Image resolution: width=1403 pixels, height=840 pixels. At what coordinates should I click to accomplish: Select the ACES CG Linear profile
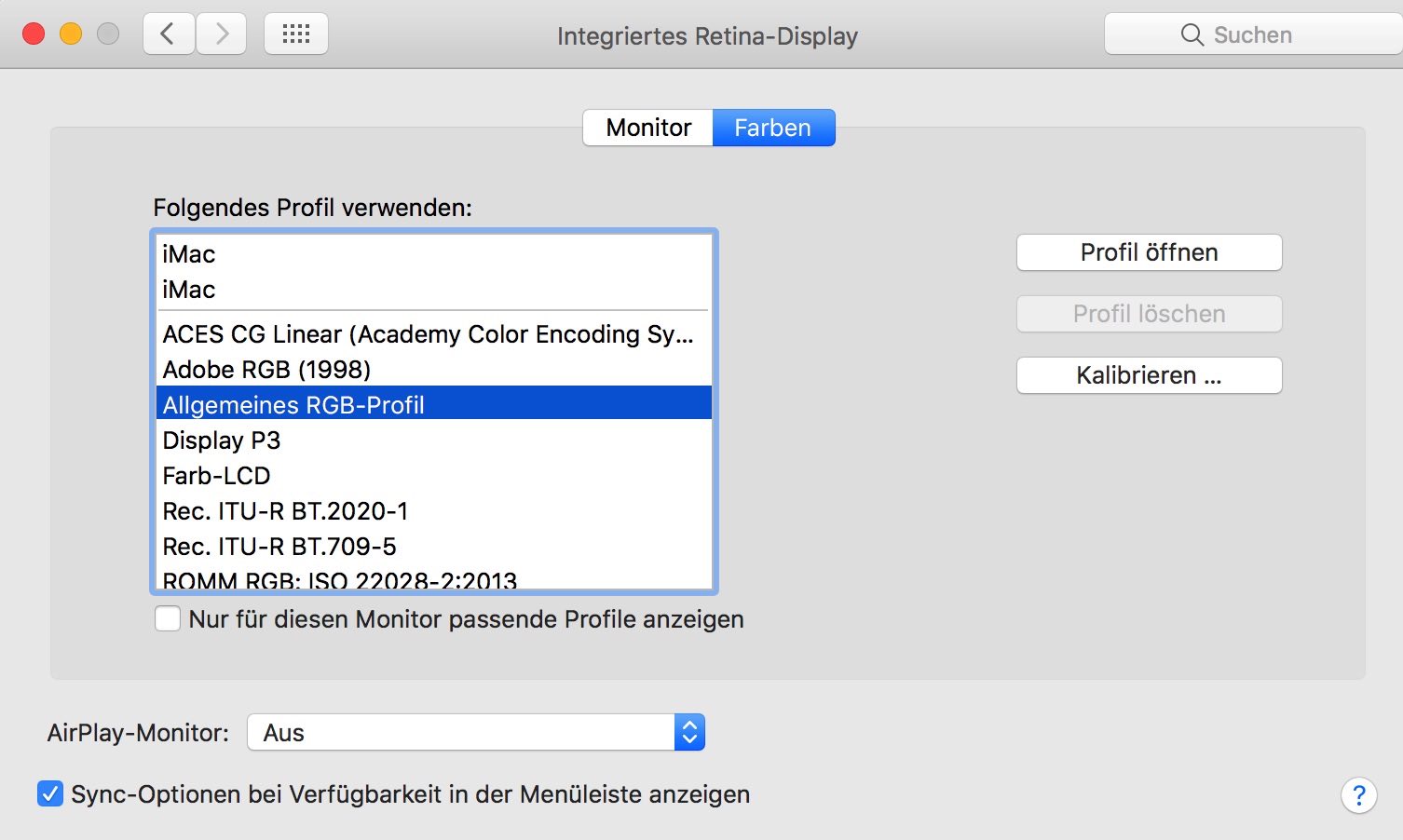click(x=433, y=333)
